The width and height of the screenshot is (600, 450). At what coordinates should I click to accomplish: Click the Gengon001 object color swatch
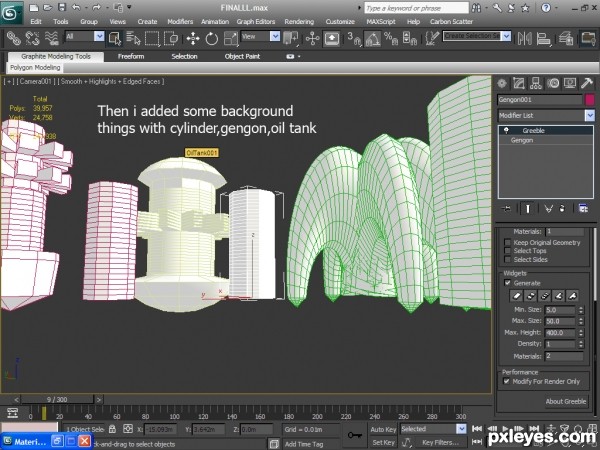(x=590, y=99)
